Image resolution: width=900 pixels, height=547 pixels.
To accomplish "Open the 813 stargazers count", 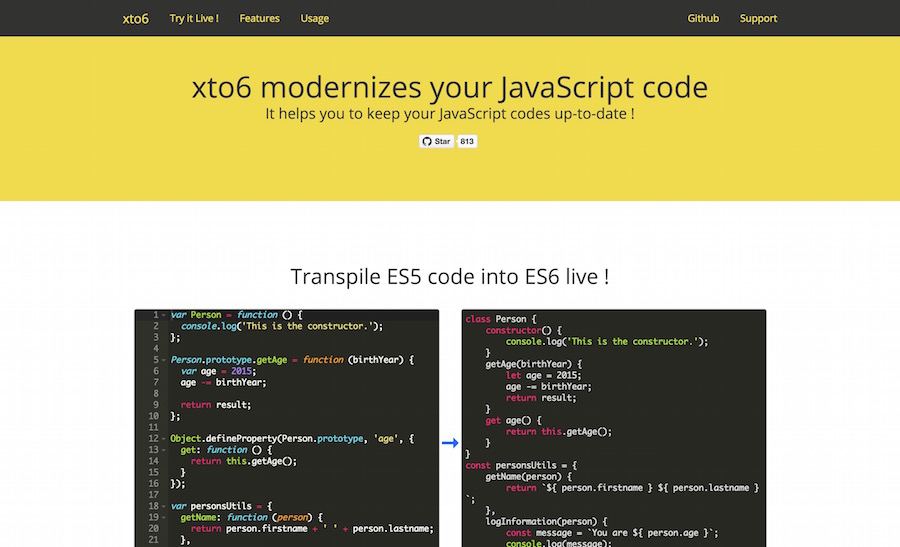I will click(467, 141).
